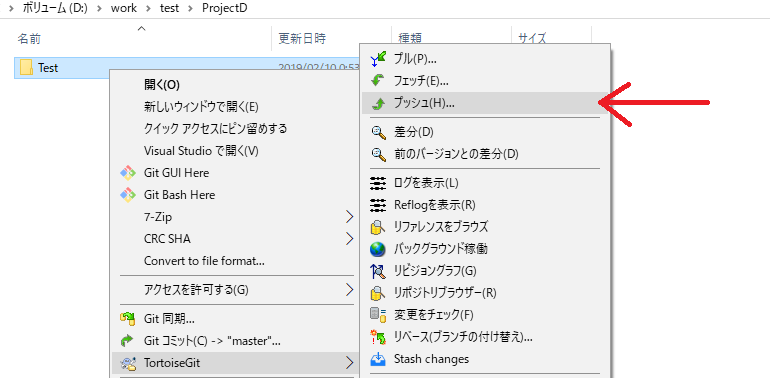Click the Fetch (フェッチ) green arrow icon
Viewport: 770px width, 378px height.
click(378, 81)
